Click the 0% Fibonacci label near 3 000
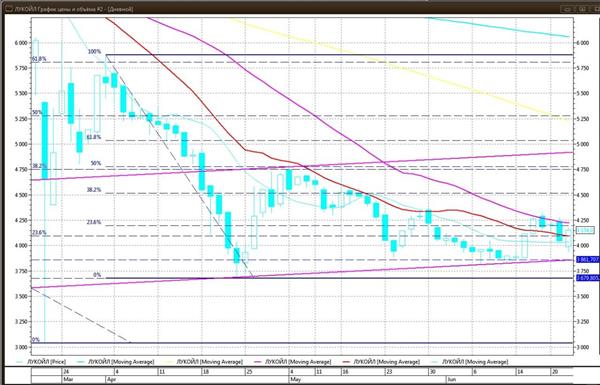The width and height of the screenshot is (600, 385). pos(35,339)
